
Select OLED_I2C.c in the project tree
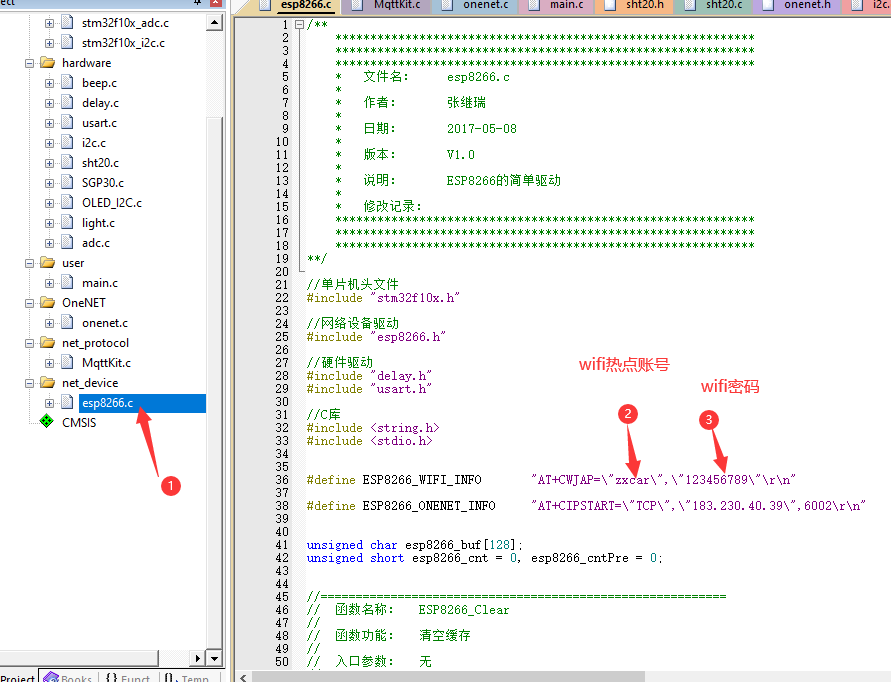click(112, 203)
